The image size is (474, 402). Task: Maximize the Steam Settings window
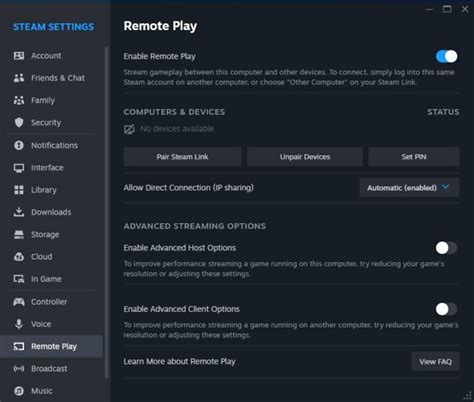(447, 9)
